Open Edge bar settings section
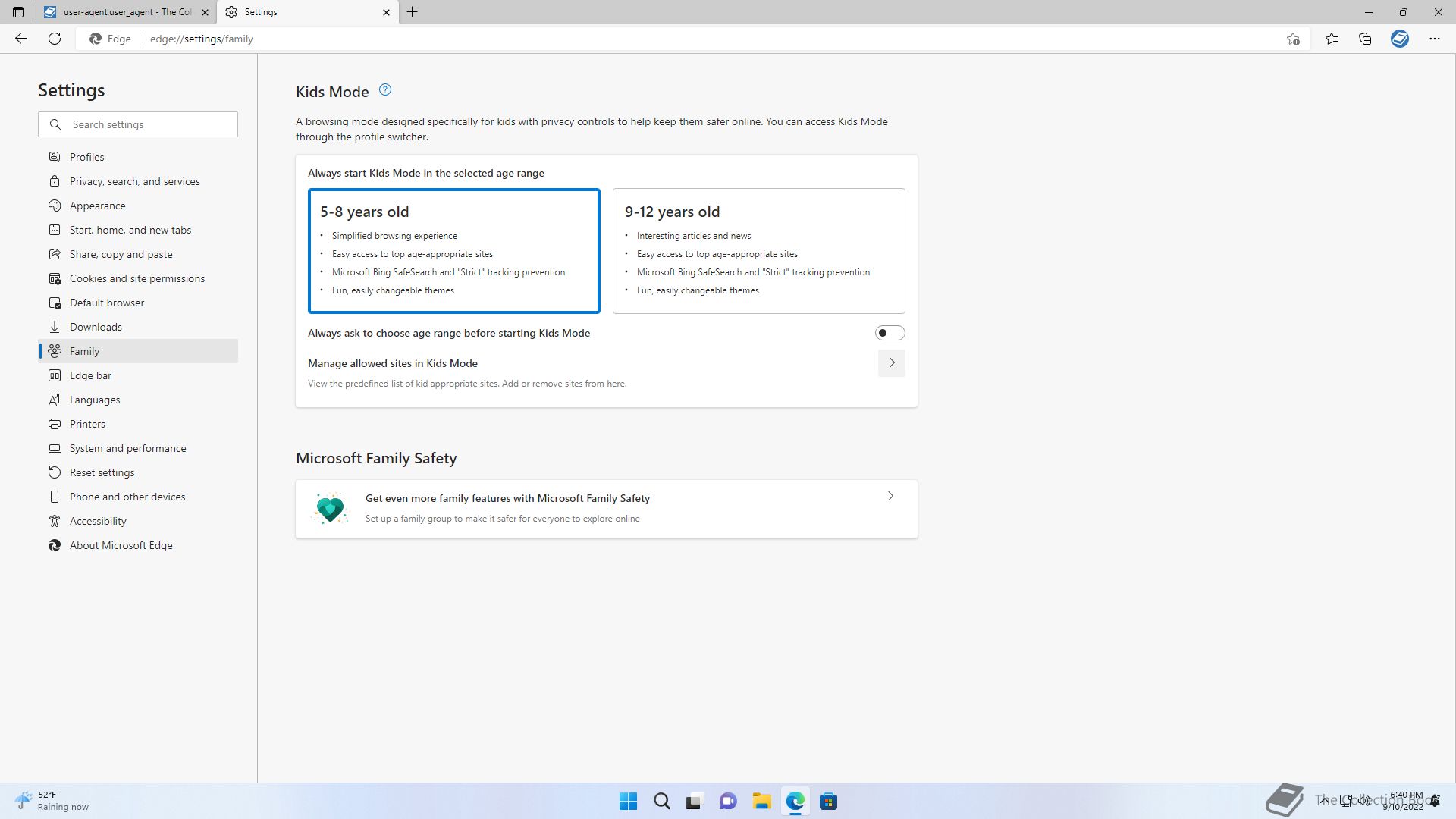Image resolution: width=1456 pixels, height=819 pixels. pos(138,375)
